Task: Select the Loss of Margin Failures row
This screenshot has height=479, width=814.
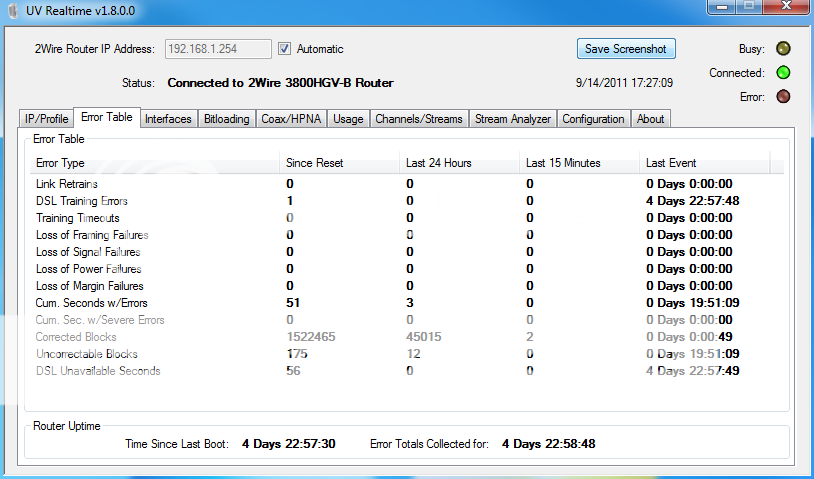Action: tap(406, 286)
